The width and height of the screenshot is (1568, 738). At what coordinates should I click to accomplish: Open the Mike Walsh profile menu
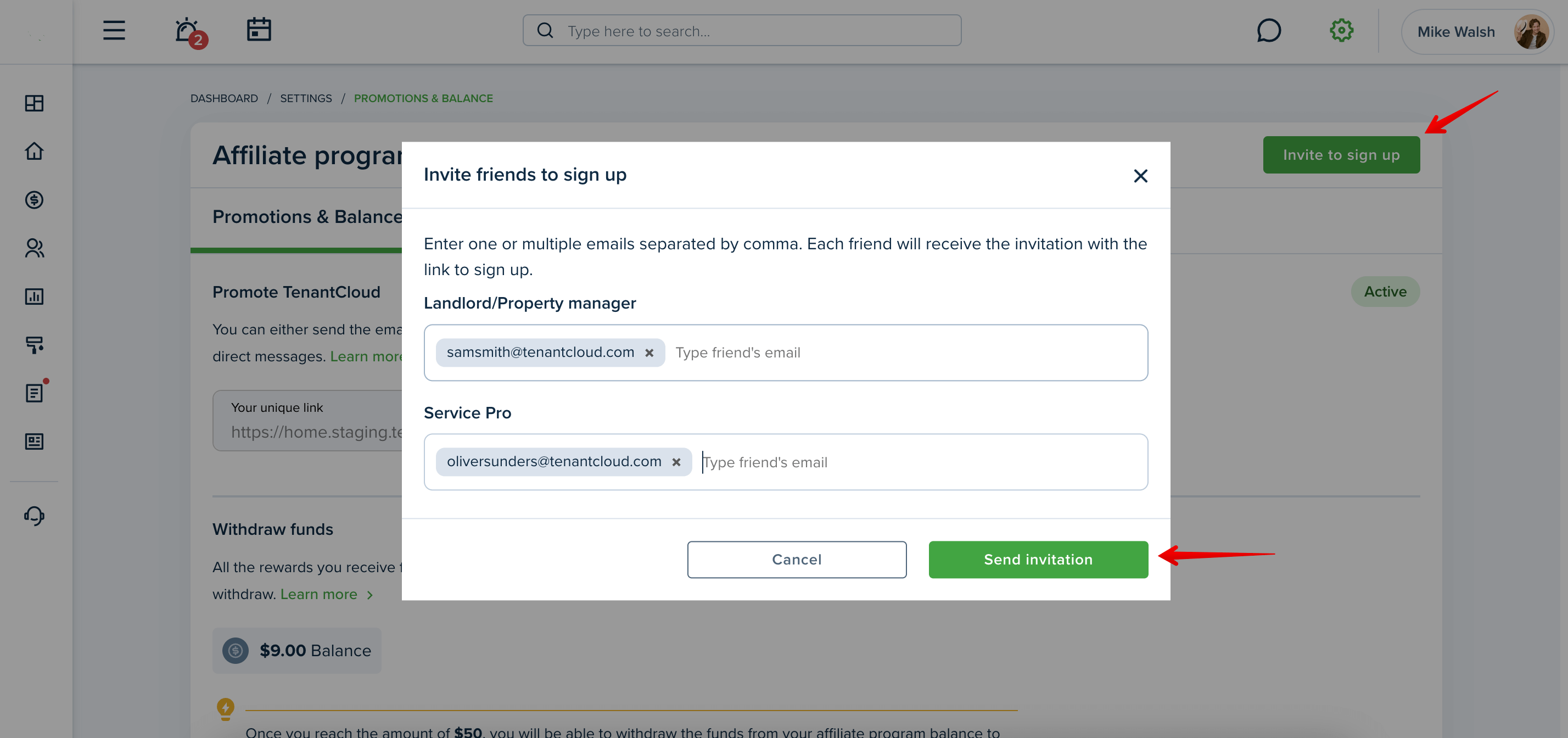tap(1477, 32)
